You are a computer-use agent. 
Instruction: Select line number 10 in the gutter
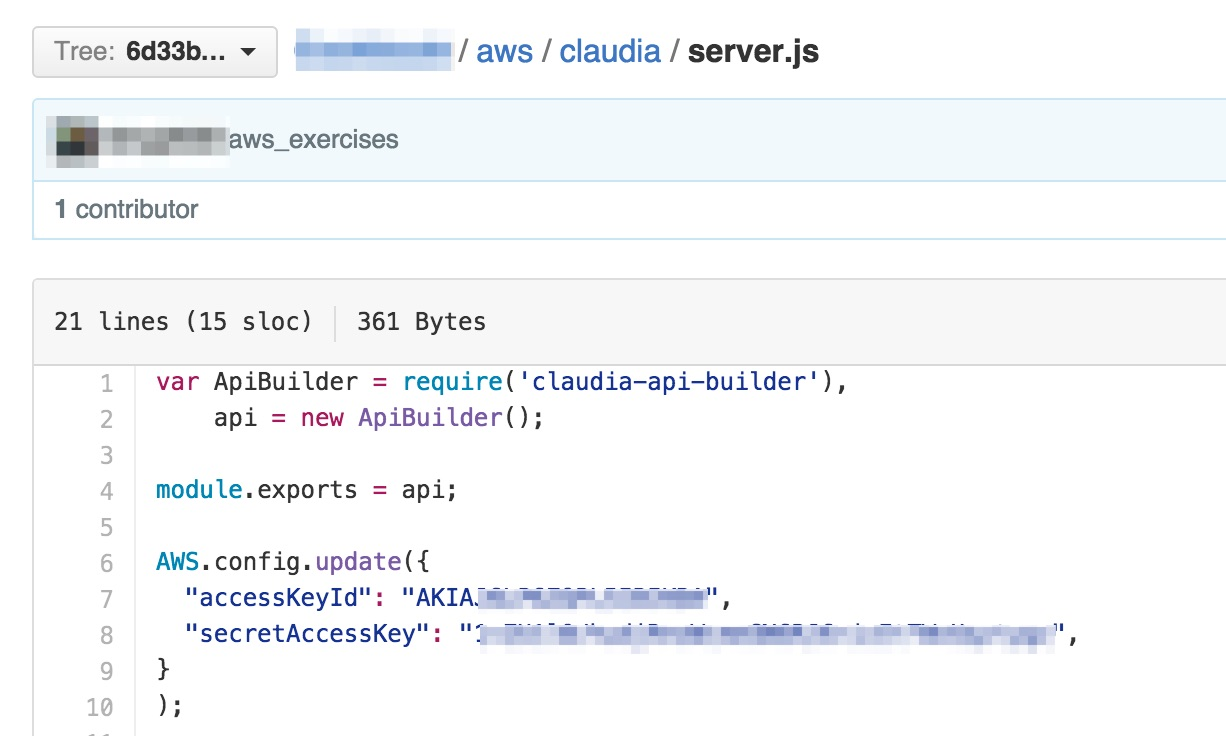(100, 707)
